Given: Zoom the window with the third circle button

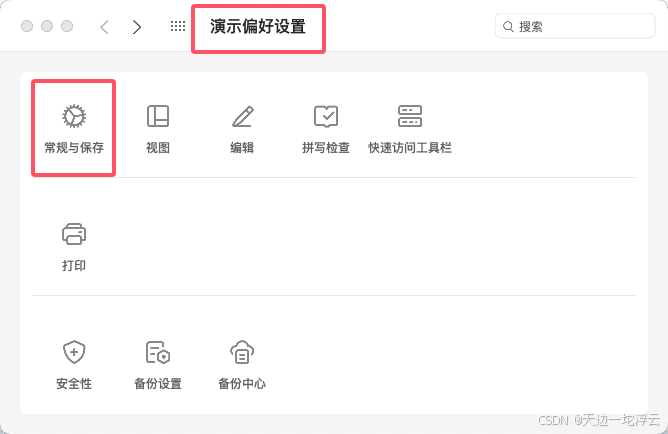Looking at the screenshot, I should (x=67, y=26).
